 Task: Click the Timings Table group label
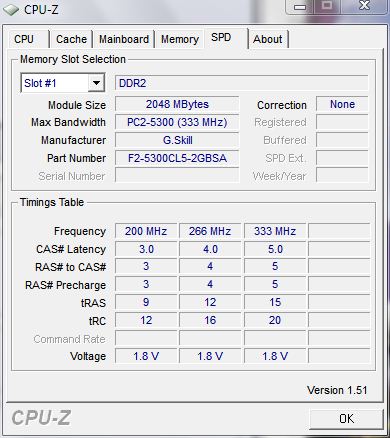coord(52,202)
